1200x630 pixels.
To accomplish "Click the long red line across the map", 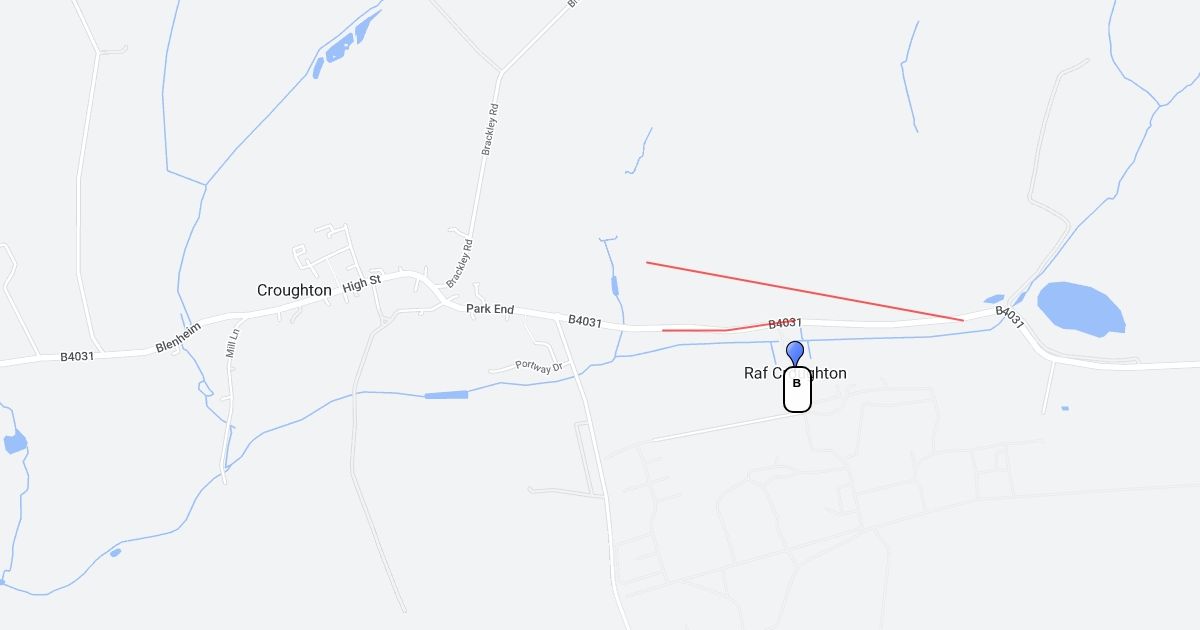I will (x=805, y=292).
